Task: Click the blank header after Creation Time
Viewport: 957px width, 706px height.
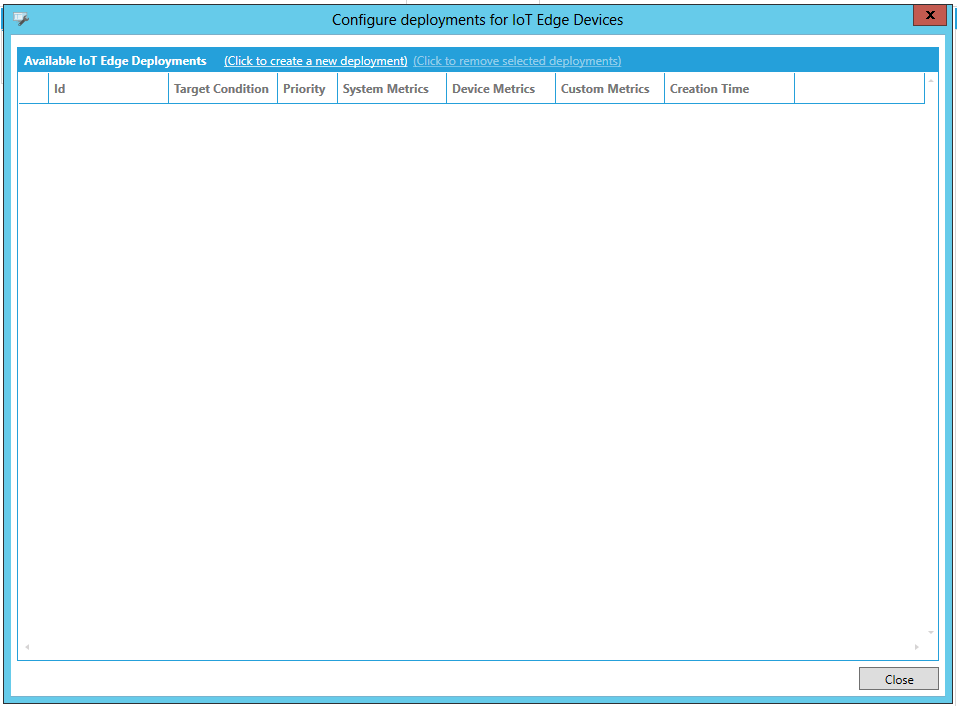Action: point(858,89)
